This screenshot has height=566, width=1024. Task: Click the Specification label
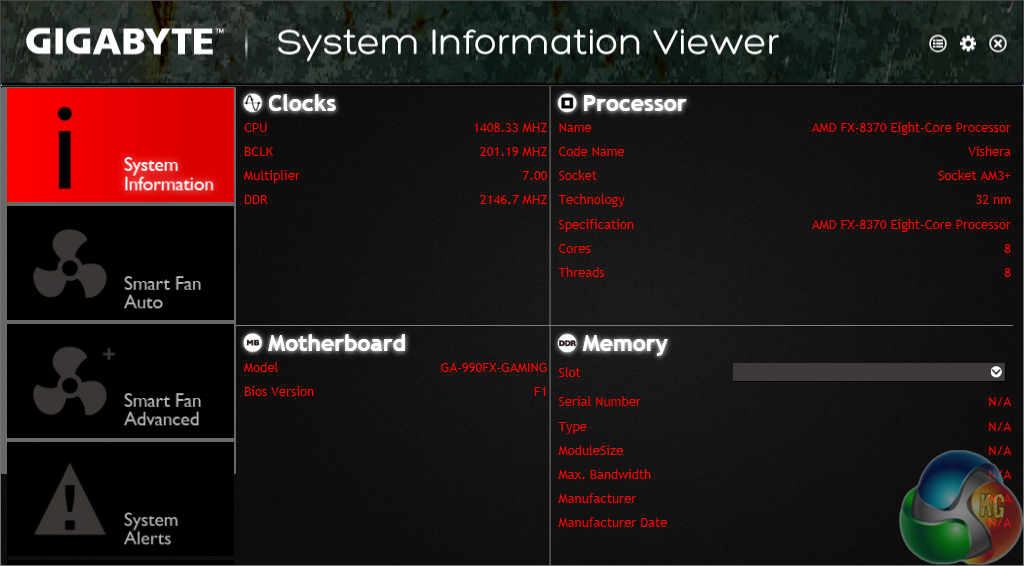[x=596, y=225]
